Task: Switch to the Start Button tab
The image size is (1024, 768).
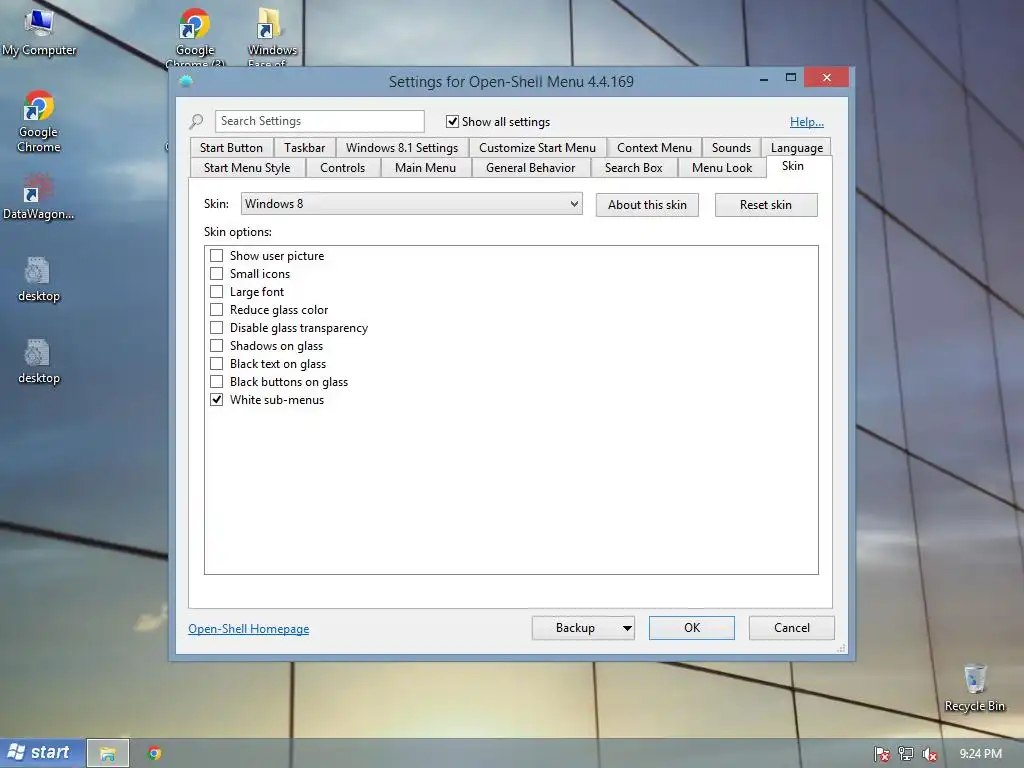Action: (231, 148)
